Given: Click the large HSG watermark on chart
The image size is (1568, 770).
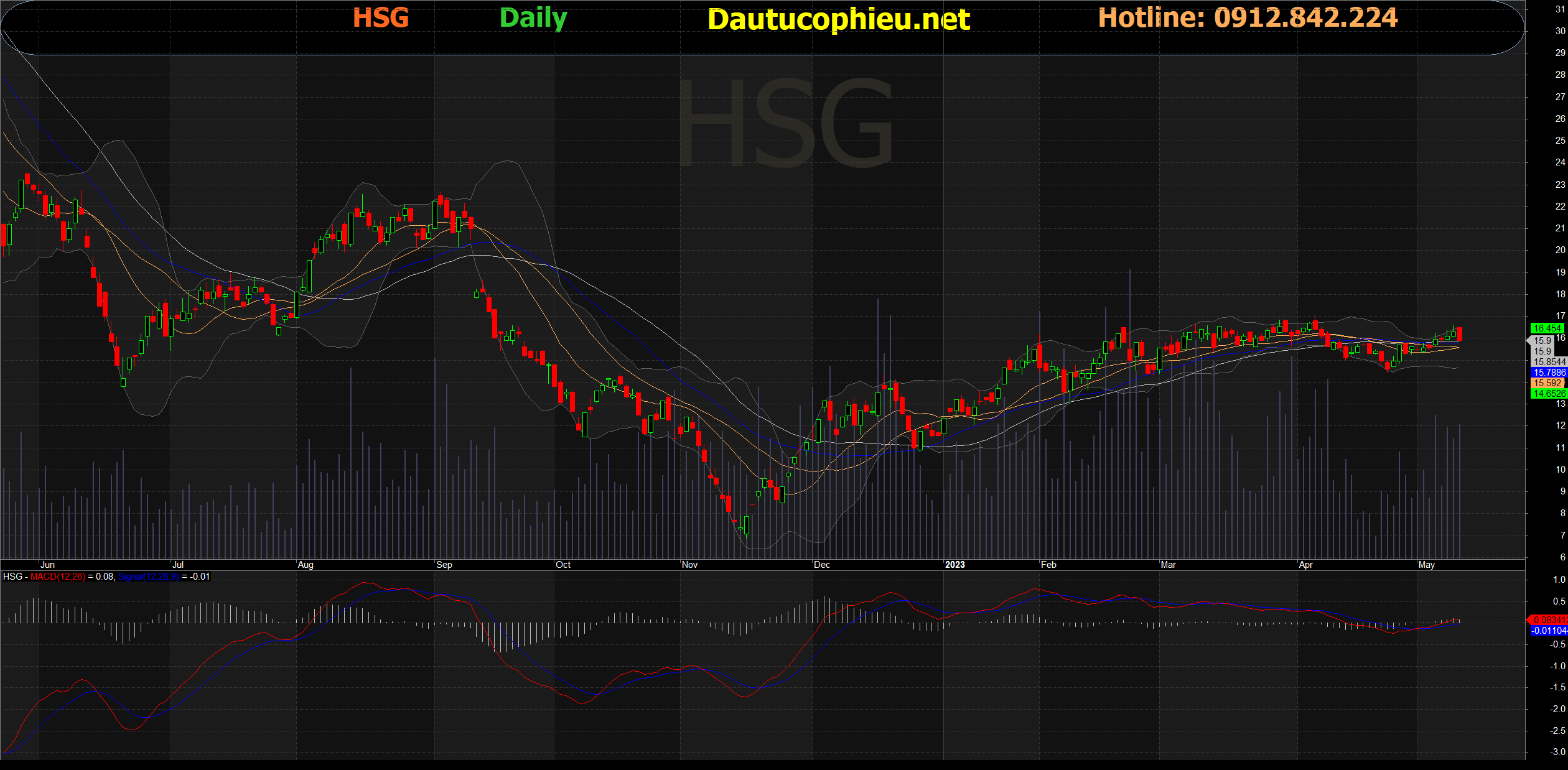Looking at the screenshot, I should click(785, 123).
